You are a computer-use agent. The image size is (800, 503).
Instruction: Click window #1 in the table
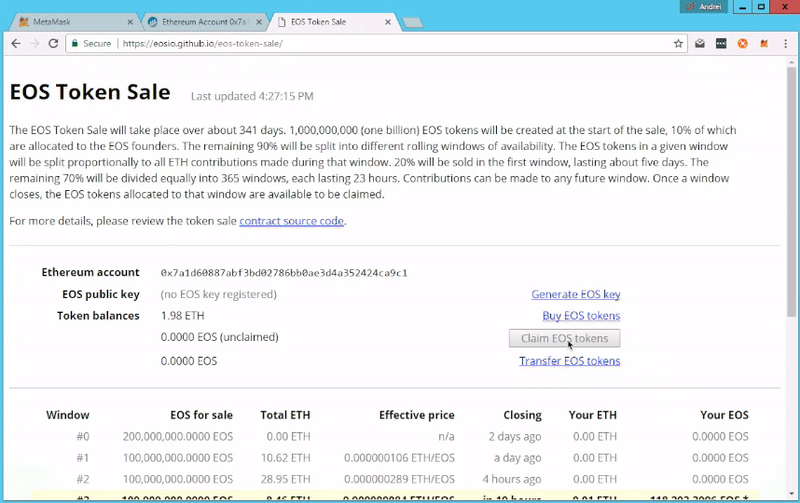83,458
